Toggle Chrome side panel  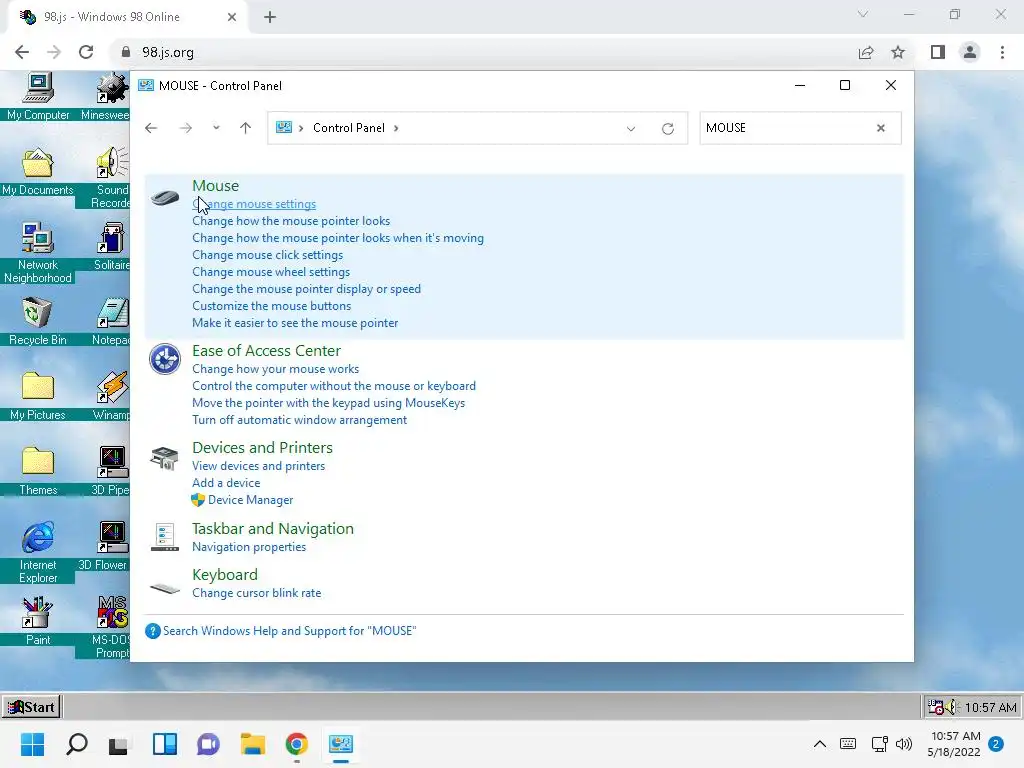tap(938, 52)
